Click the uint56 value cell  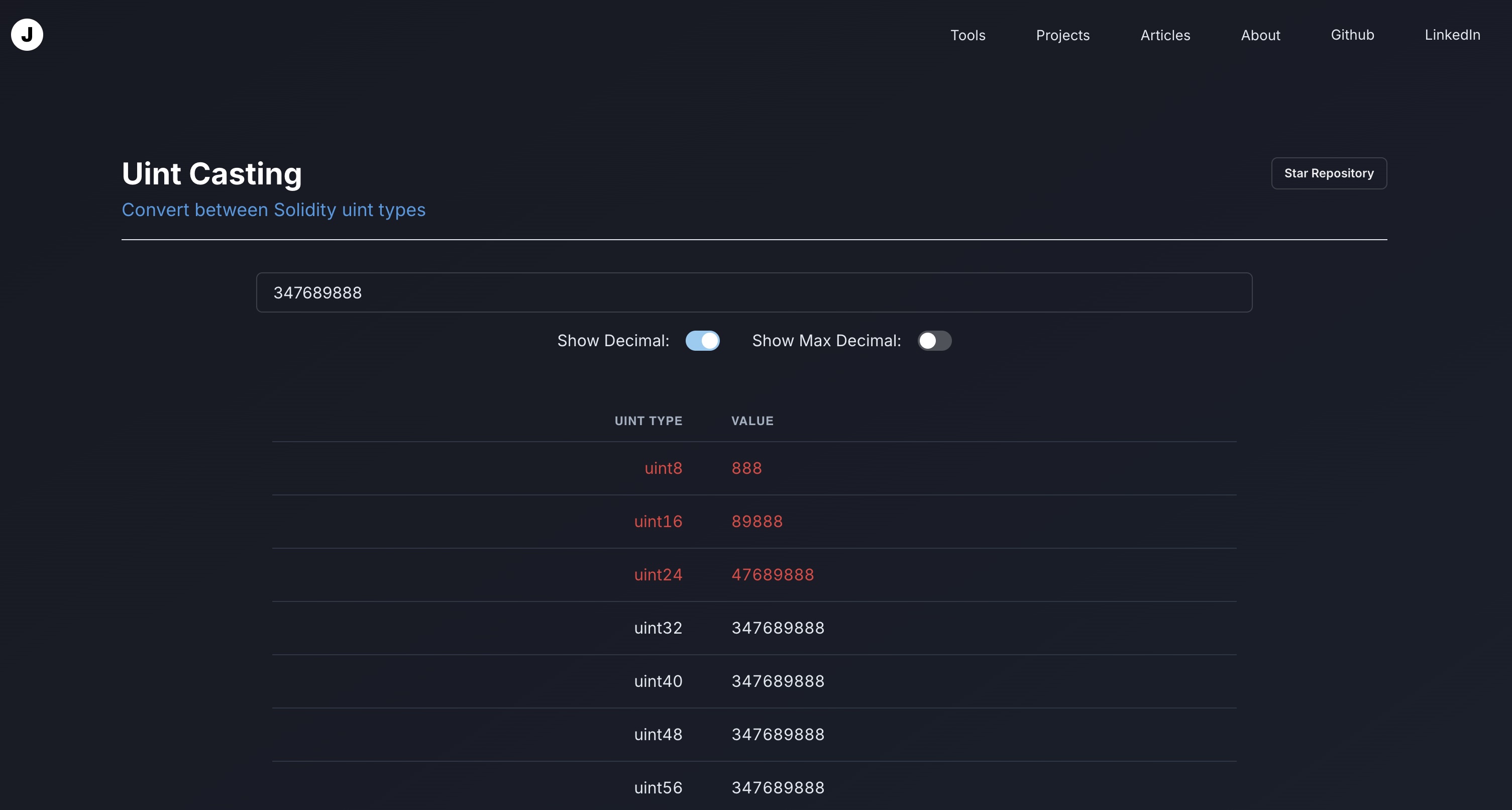(x=777, y=788)
